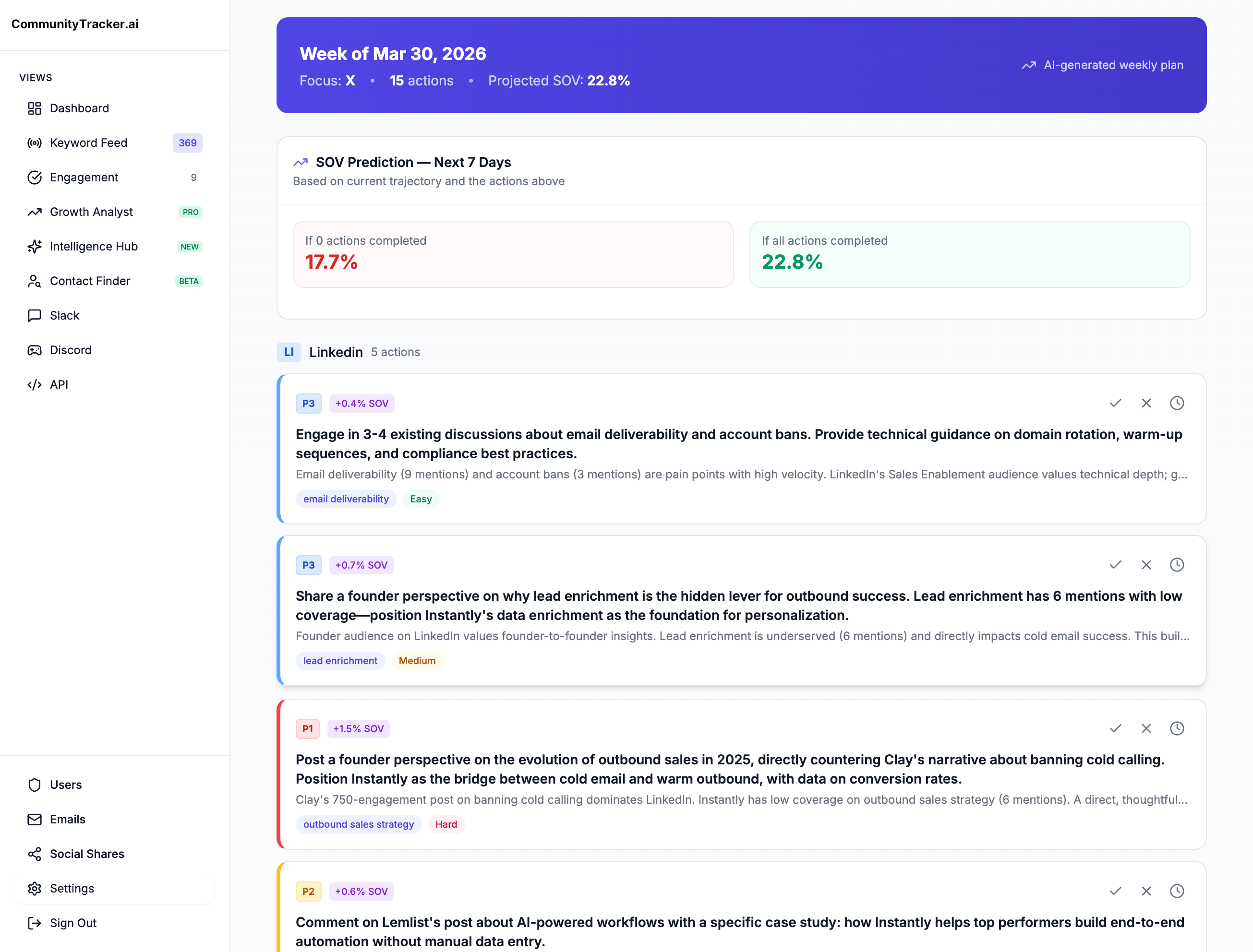Click the Sign Out arrow icon
This screenshot has height=952, width=1253.
(x=35, y=923)
